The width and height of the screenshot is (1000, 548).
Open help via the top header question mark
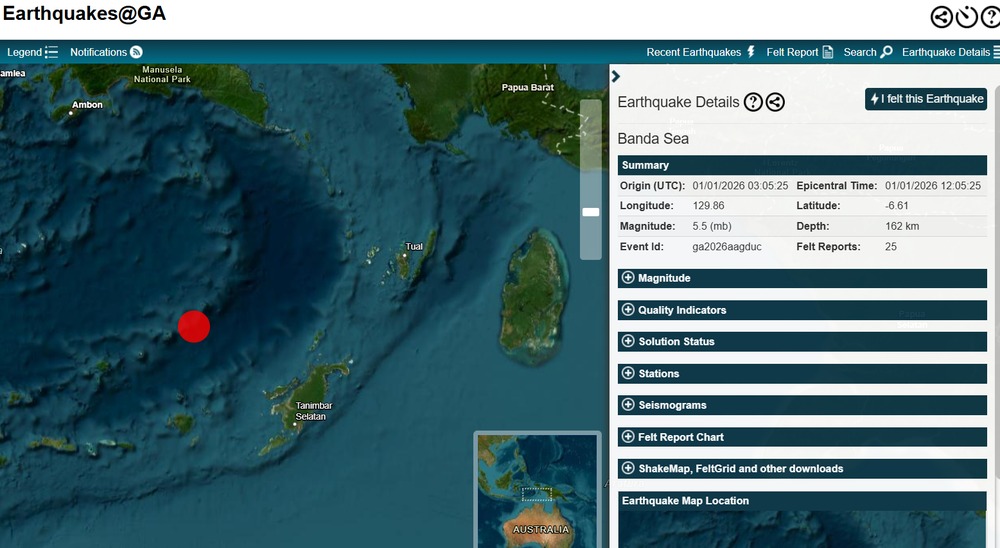(990, 17)
